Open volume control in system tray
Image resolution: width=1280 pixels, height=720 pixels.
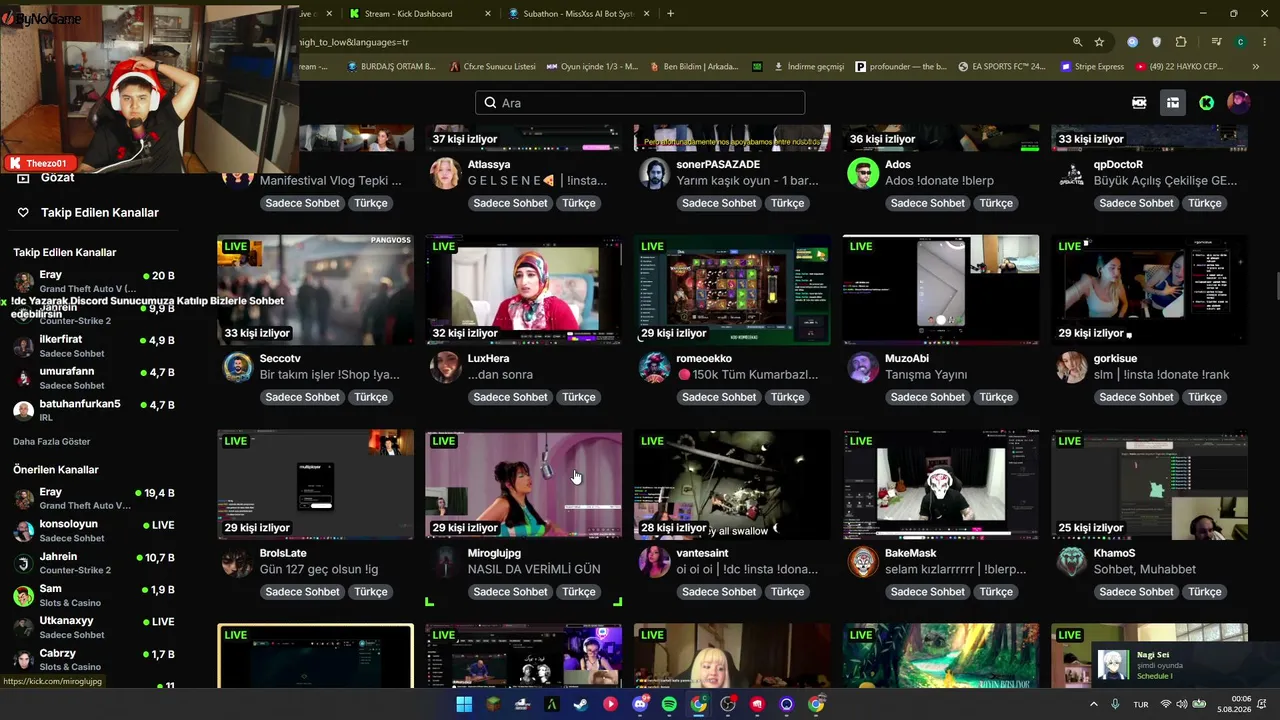point(1181,704)
